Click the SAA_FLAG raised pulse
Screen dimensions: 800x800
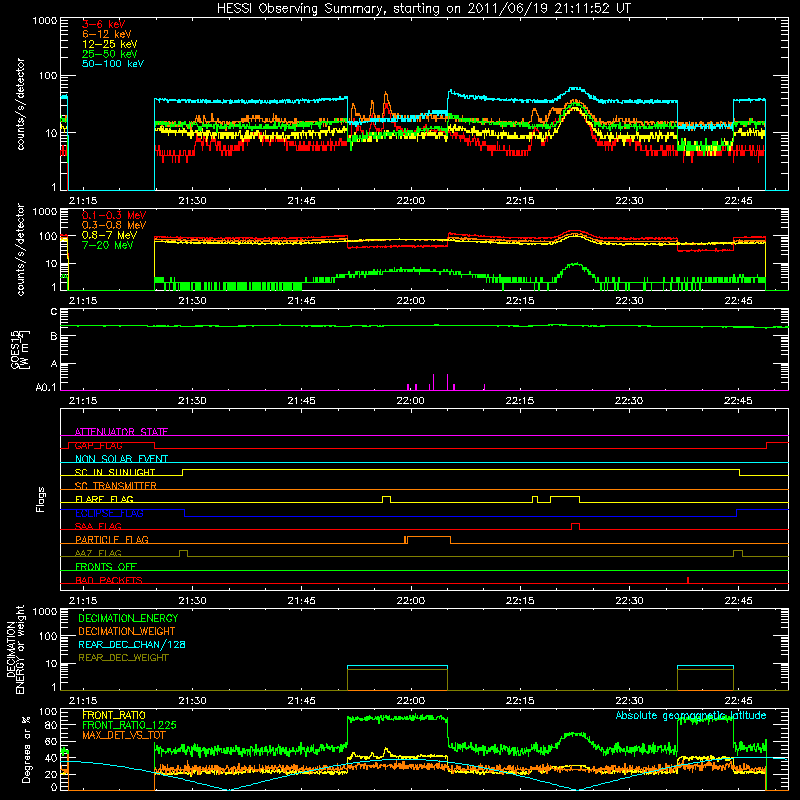[x=576, y=526]
